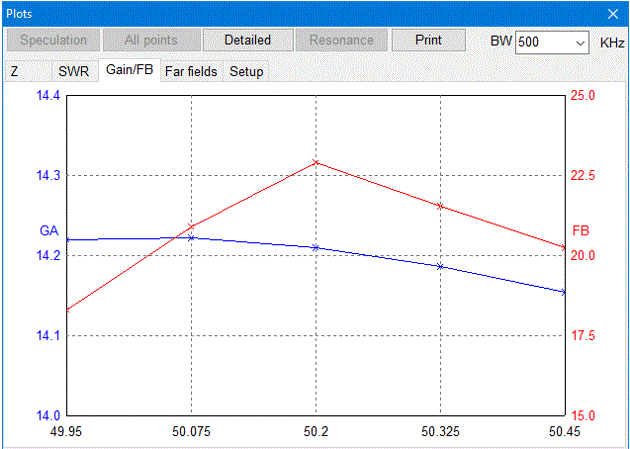Image resolution: width=630 pixels, height=449 pixels.
Task: Click the blue GA marker at 50.2
Action: [x=316, y=247]
